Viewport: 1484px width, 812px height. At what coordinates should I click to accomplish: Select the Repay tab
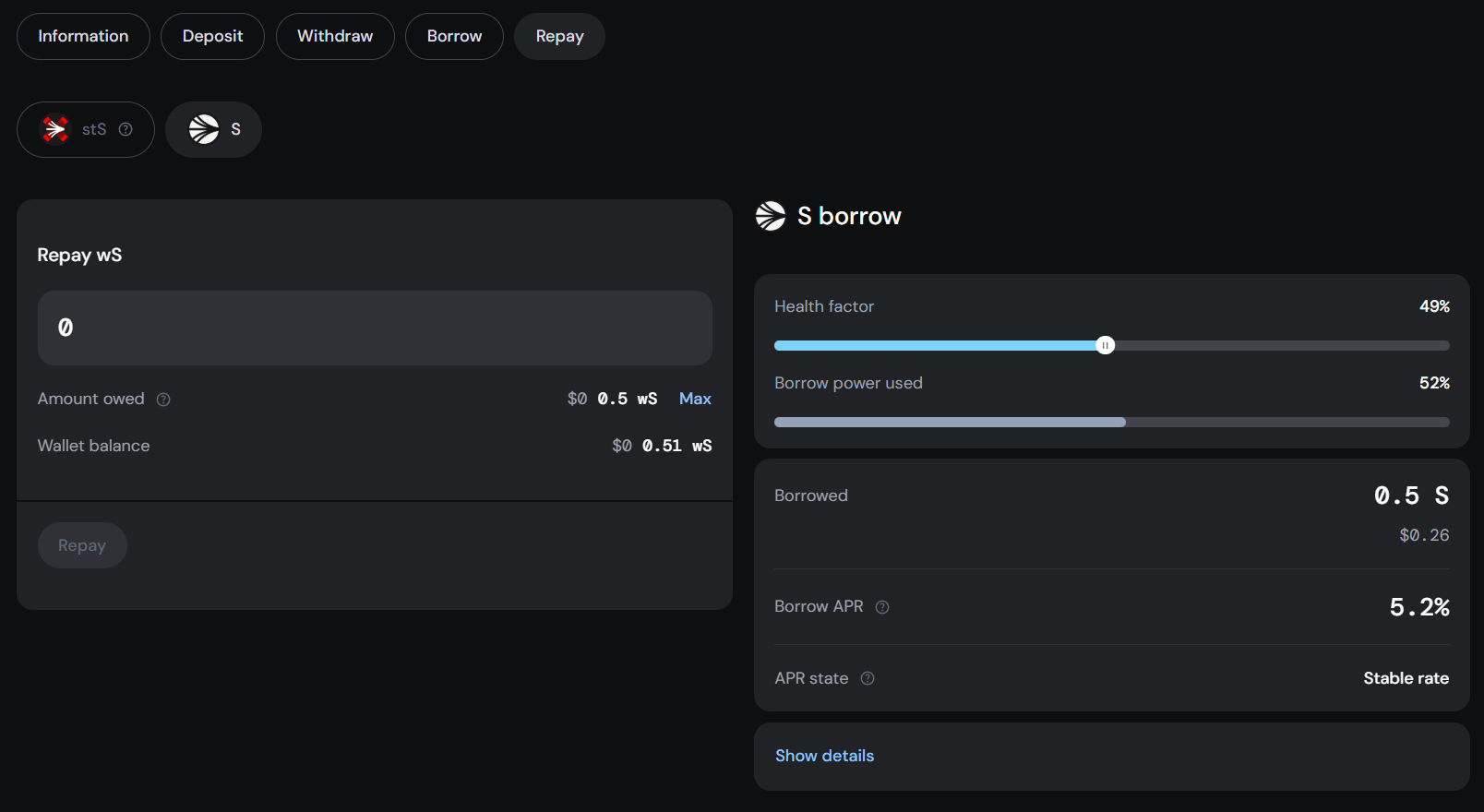click(559, 37)
